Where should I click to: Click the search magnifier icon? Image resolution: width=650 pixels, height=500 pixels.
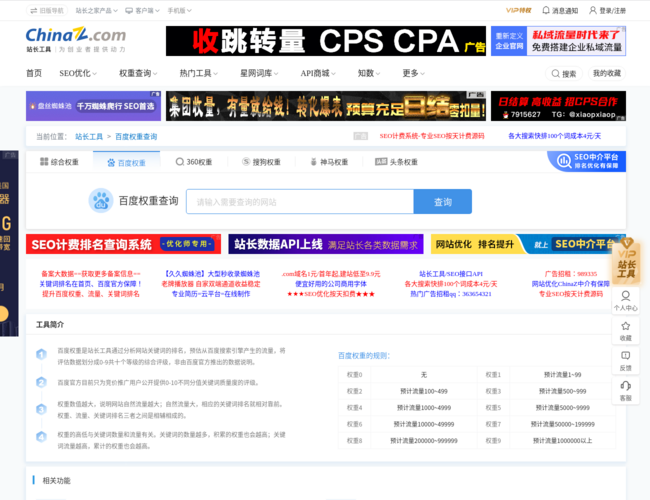[555, 73]
